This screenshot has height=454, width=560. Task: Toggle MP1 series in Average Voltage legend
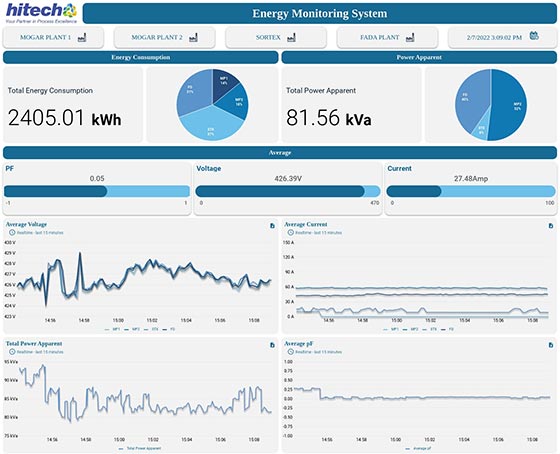coord(112,329)
